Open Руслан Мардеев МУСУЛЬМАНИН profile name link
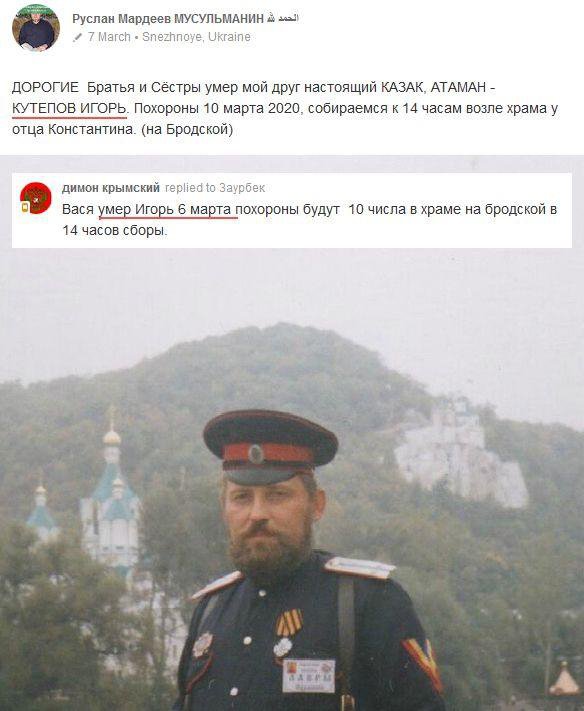The image size is (584, 711). (x=168, y=19)
